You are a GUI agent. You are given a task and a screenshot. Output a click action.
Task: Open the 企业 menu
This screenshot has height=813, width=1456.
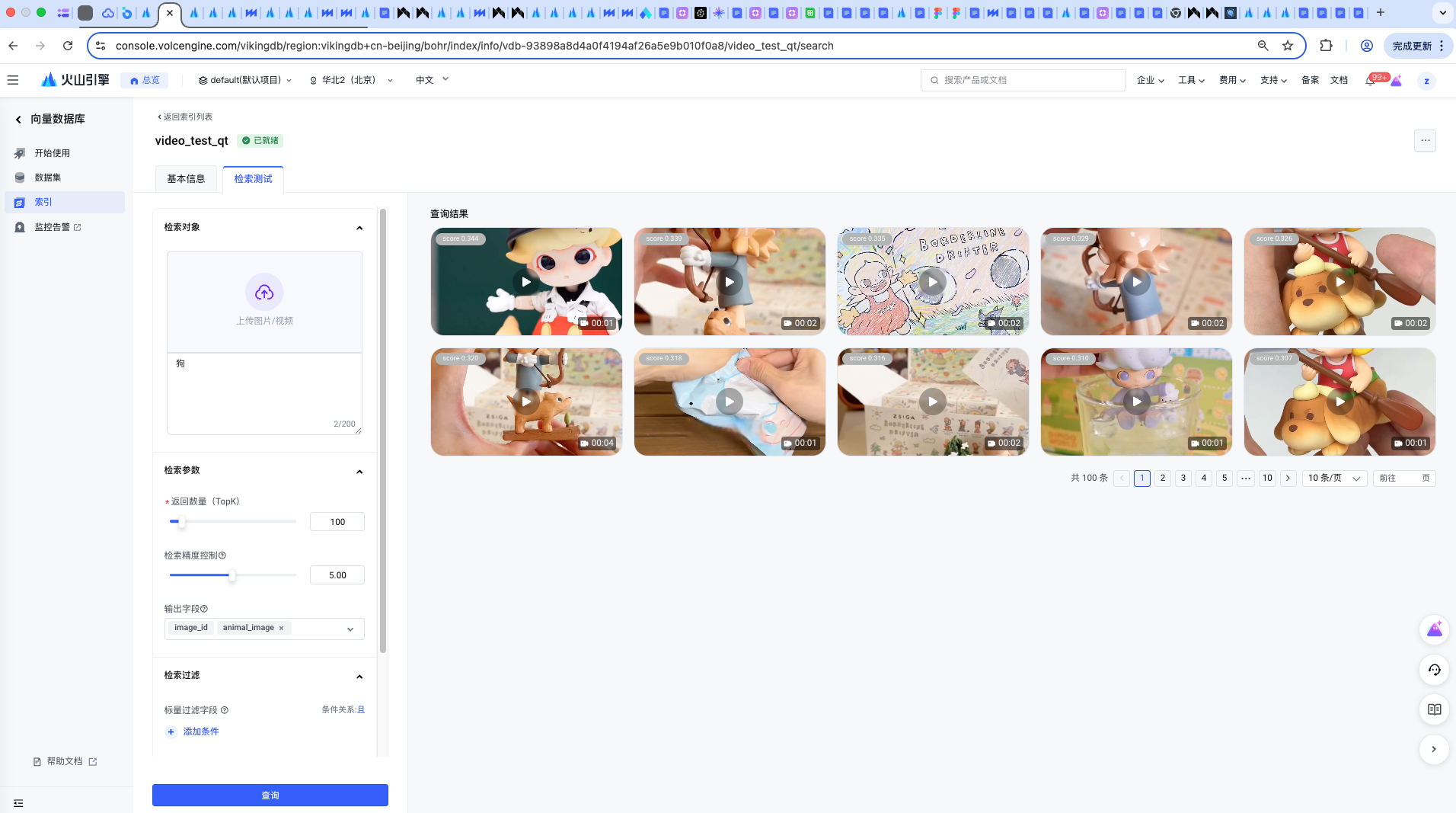1150,80
